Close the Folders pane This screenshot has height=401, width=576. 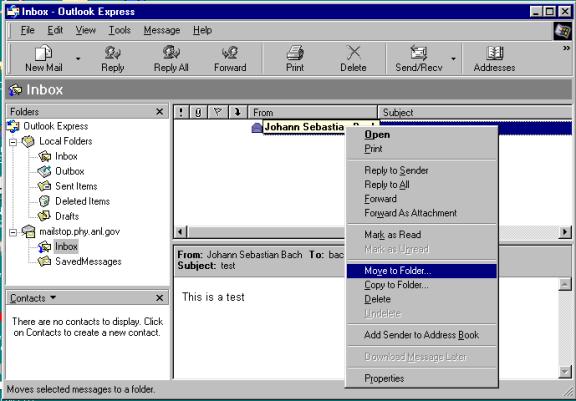click(159, 112)
